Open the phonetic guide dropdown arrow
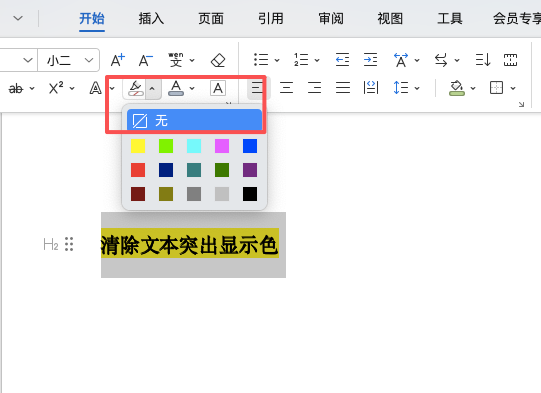 (x=192, y=60)
